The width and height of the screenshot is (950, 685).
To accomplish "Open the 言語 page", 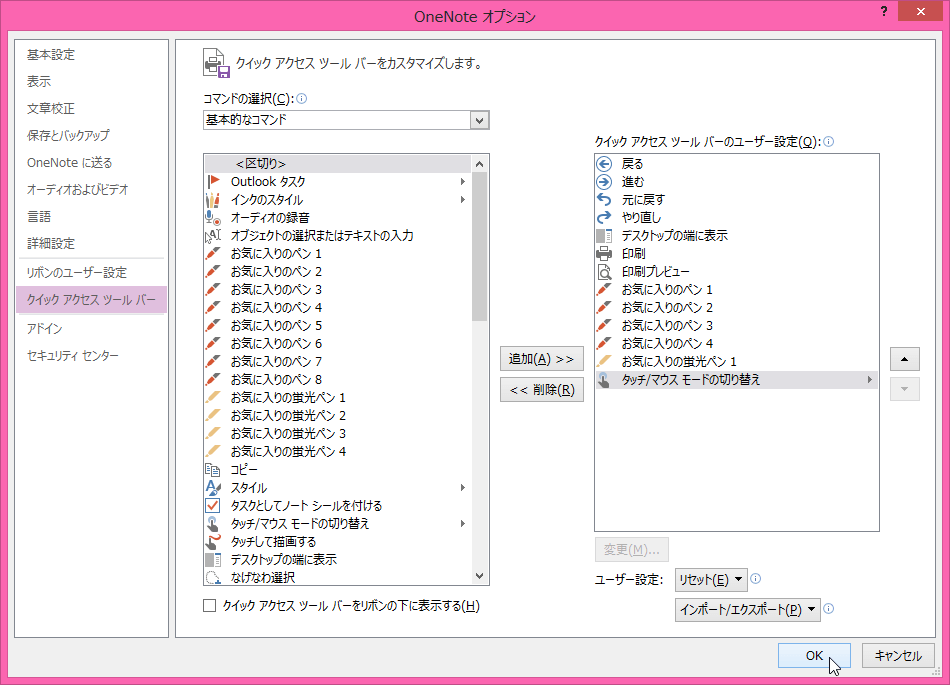I will pyautogui.click(x=39, y=216).
